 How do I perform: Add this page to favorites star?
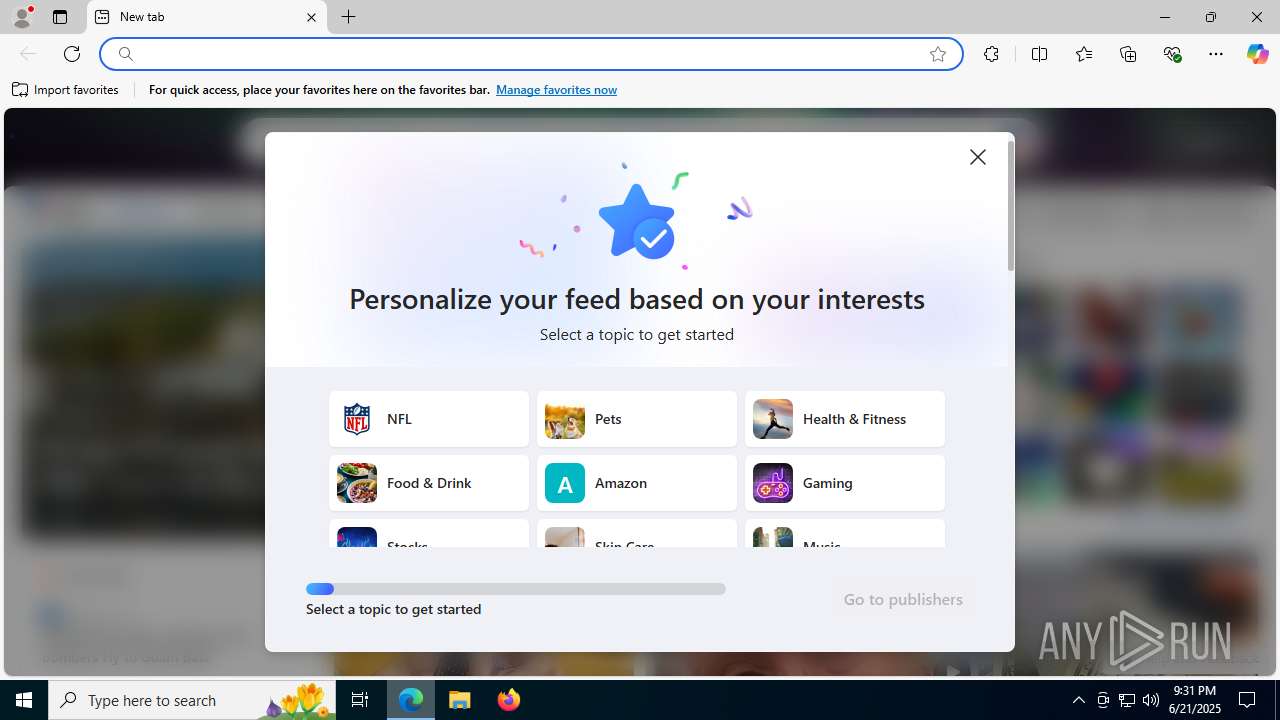(938, 54)
